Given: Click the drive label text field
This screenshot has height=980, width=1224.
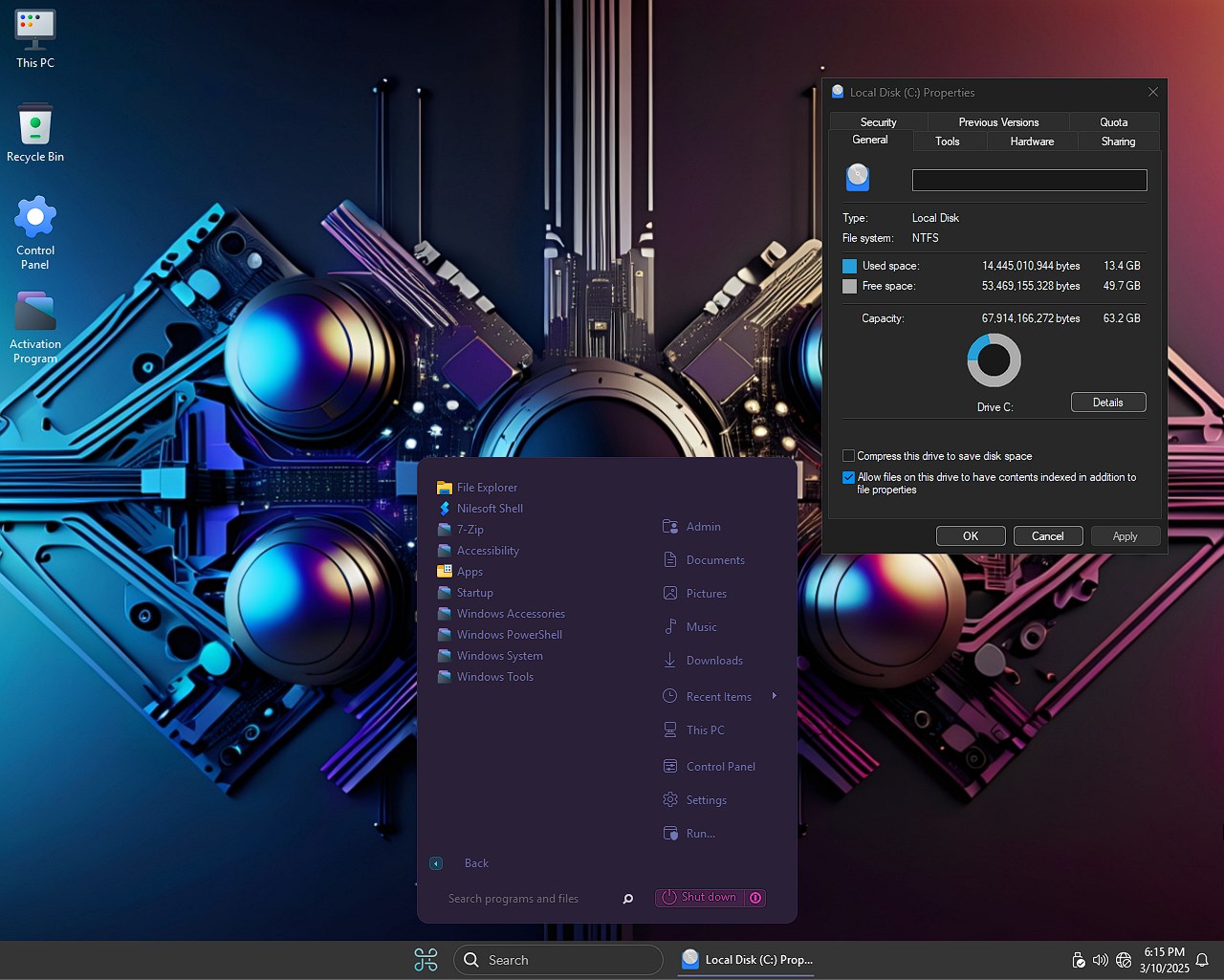Looking at the screenshot, I should [1029, 181].
